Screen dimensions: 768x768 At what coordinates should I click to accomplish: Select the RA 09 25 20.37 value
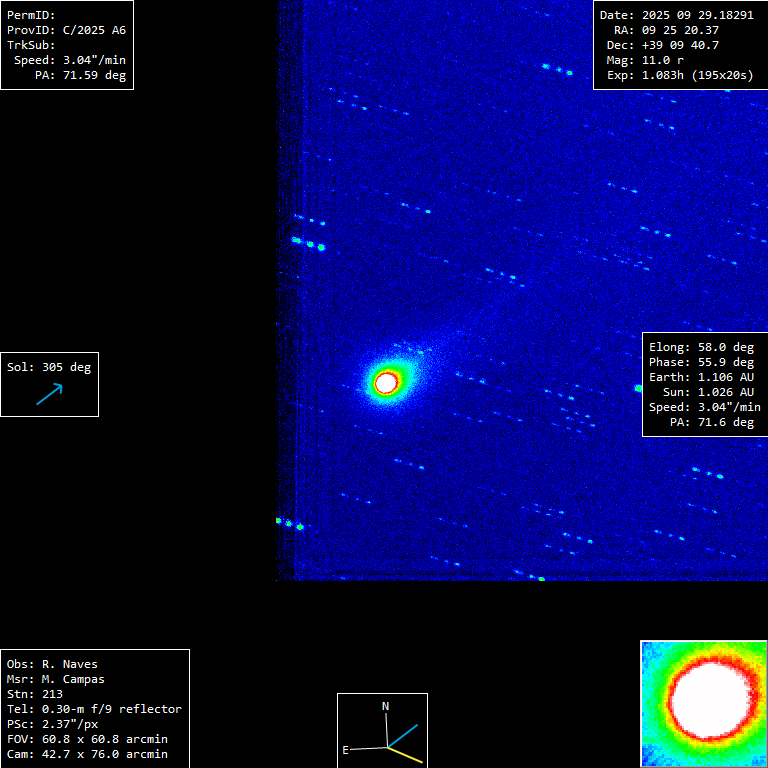coord(667,30)
